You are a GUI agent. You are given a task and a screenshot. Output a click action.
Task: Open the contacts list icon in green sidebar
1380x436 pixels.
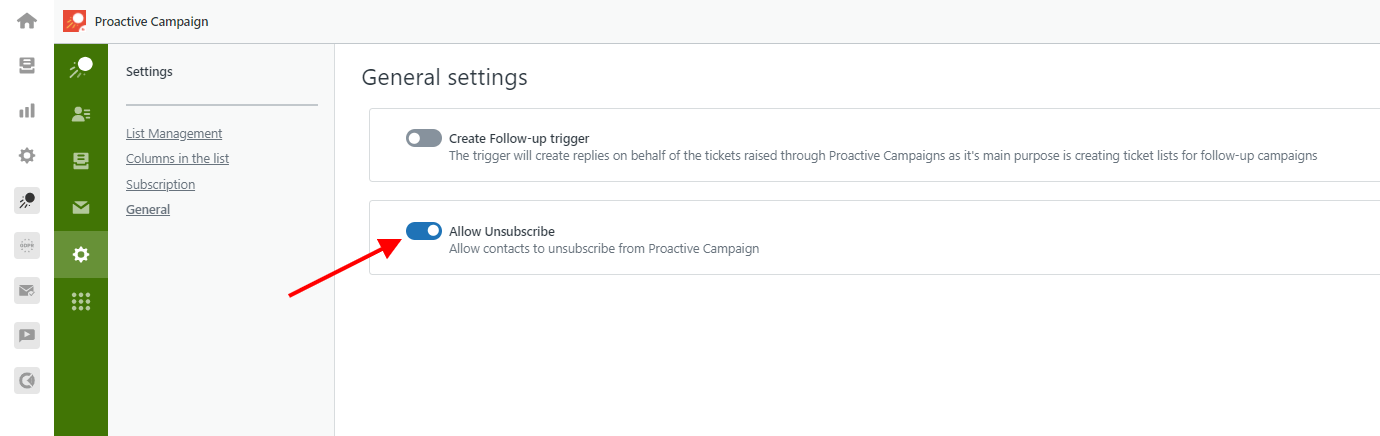pyautogui.click(x=81, y=114)
